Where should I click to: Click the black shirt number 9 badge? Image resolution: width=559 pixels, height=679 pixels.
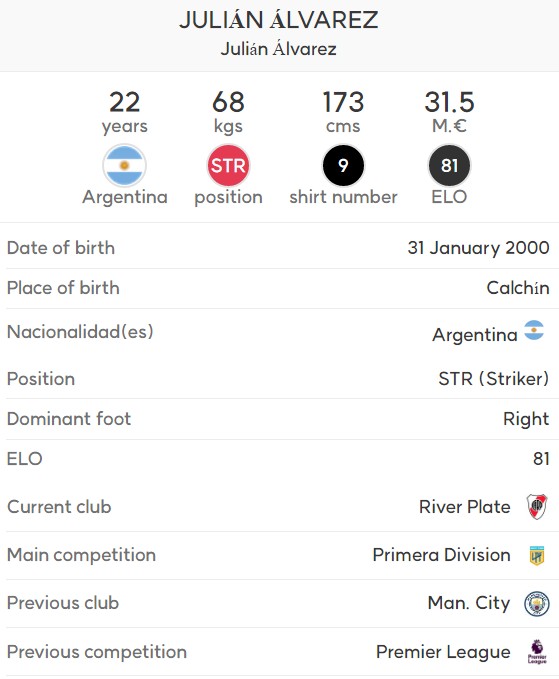(x=343, y=165)
